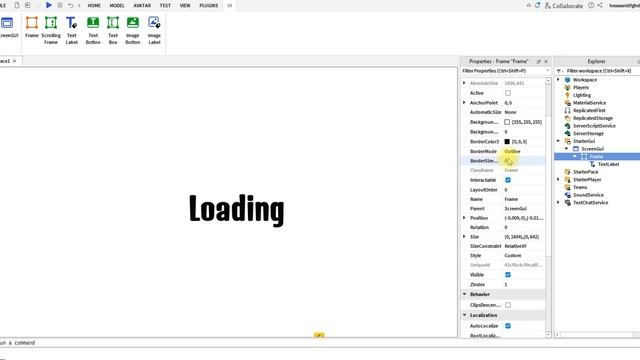Image resolution: width=640 pixels, height=360 pixels.
Task: Expand the TextChatService tree node
Action: (558, 202)
